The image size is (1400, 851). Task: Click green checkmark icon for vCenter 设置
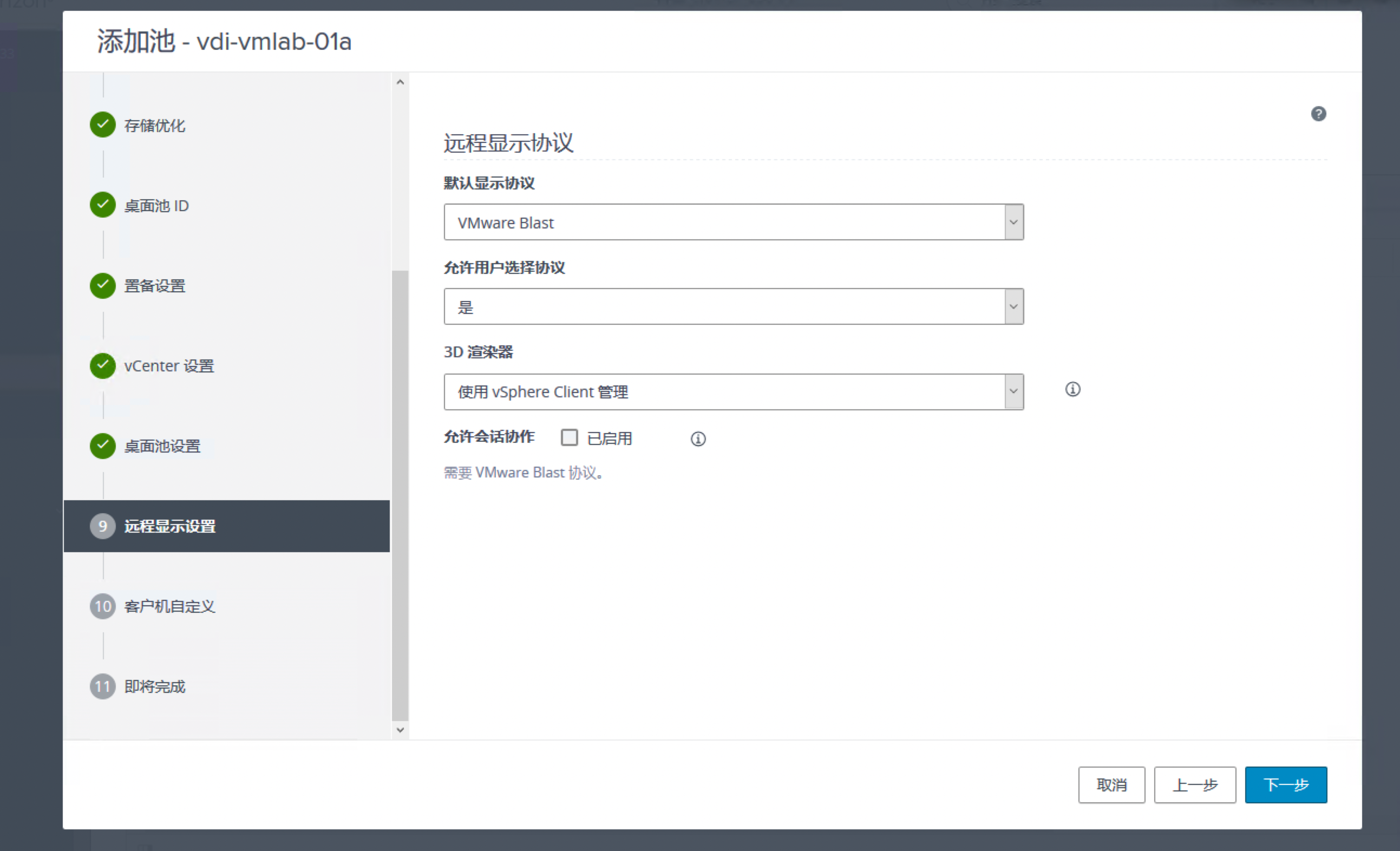coord(103,366)
